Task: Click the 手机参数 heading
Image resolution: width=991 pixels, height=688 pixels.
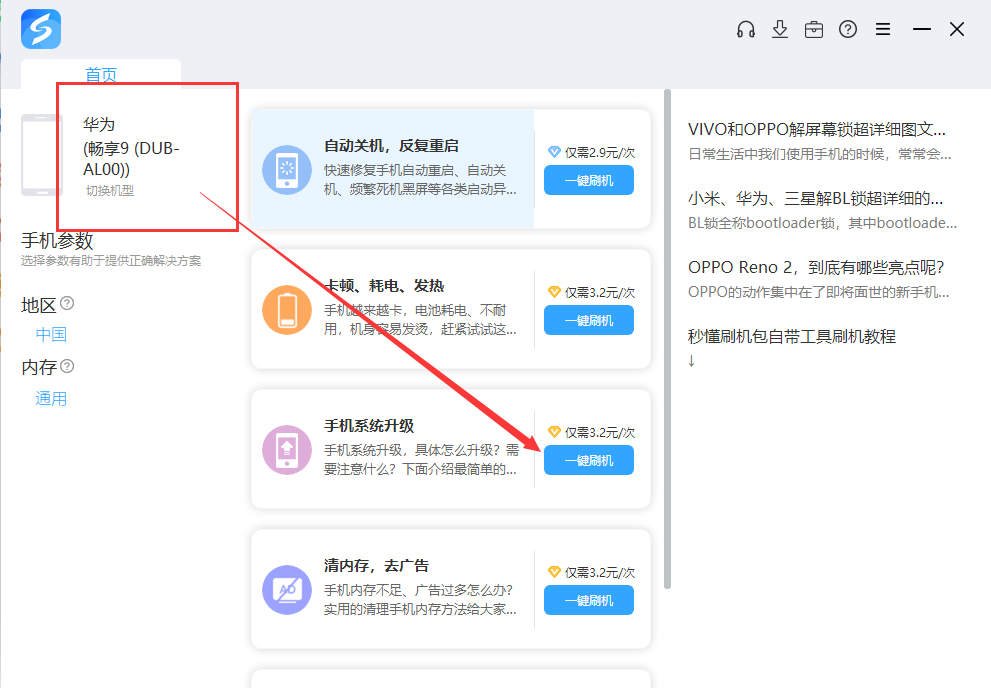Action: (x=58, y=241)
